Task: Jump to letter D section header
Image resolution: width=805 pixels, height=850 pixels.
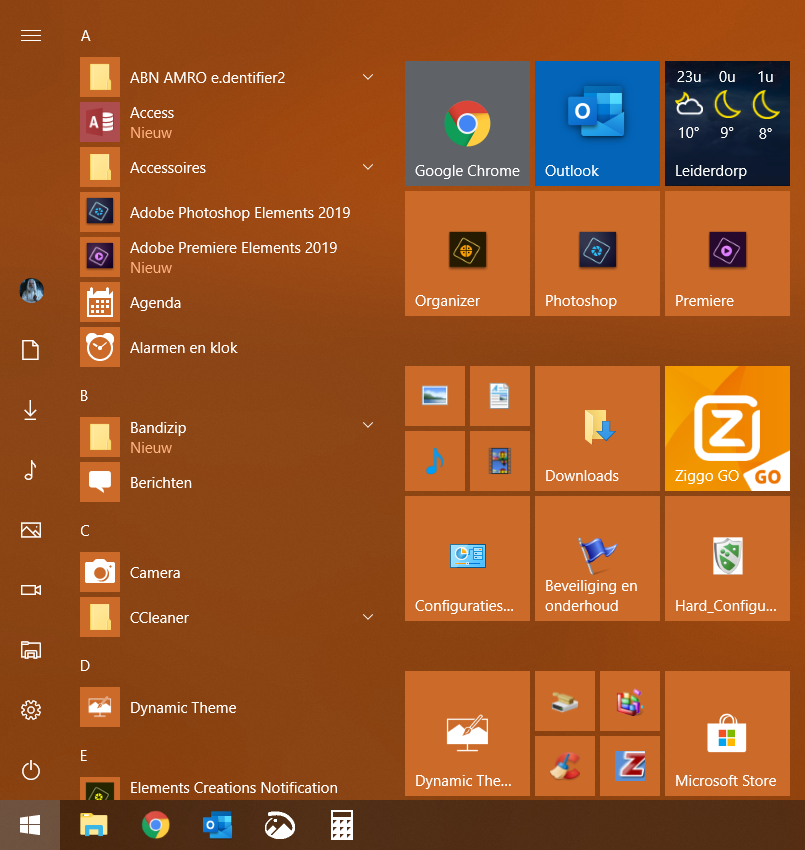Action: pos(85,666)
